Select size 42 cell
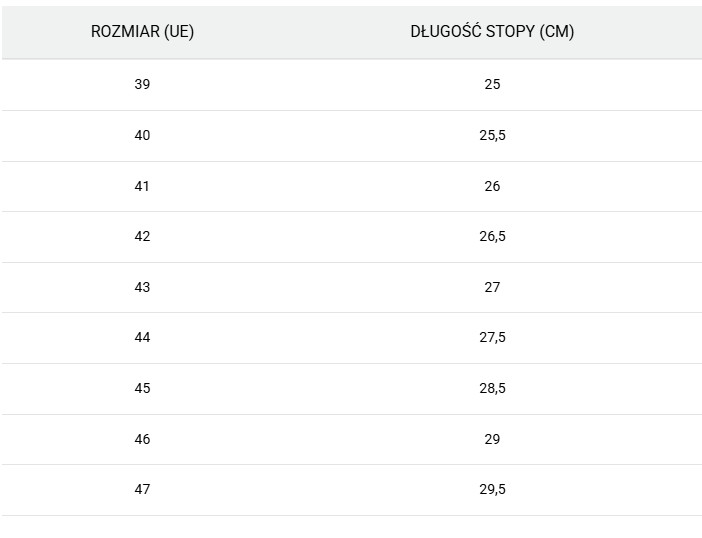702x538 pixels. [142, 237]
